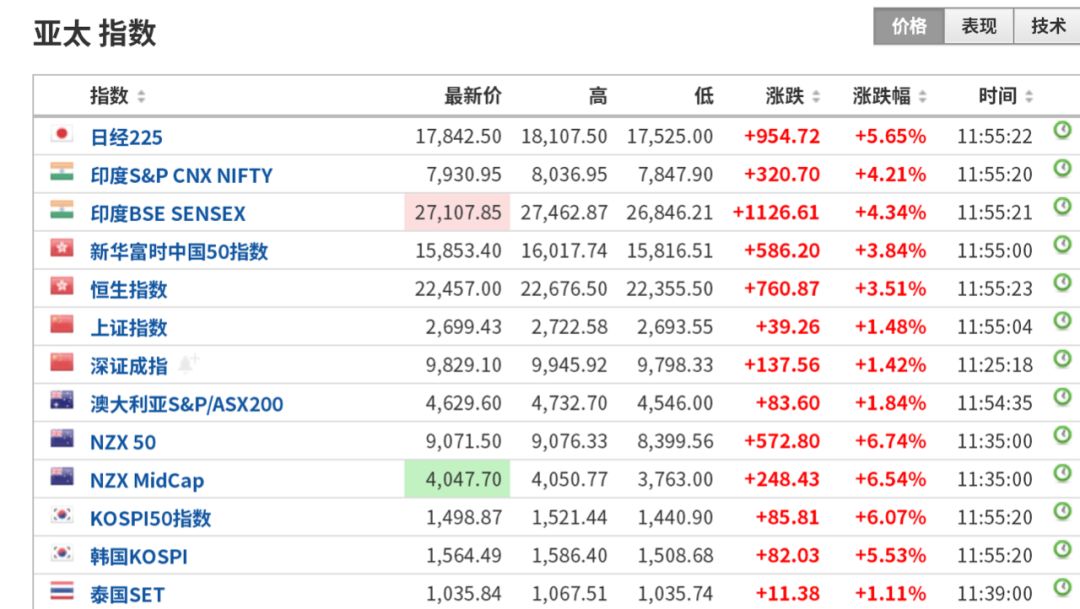
Task: Click the green highlighted NZX MidCap price 4,047.70
Action: tap(457, 479)
